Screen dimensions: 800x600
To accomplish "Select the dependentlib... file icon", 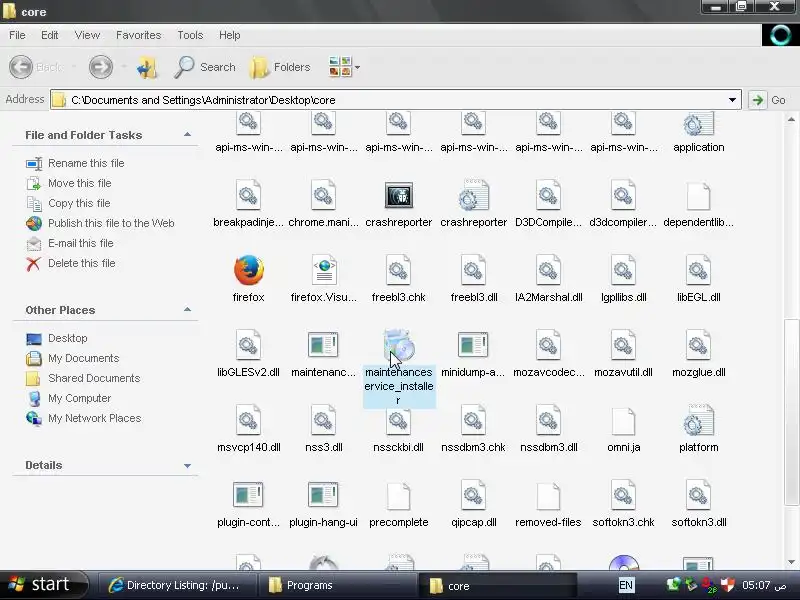I will (698, 196).
